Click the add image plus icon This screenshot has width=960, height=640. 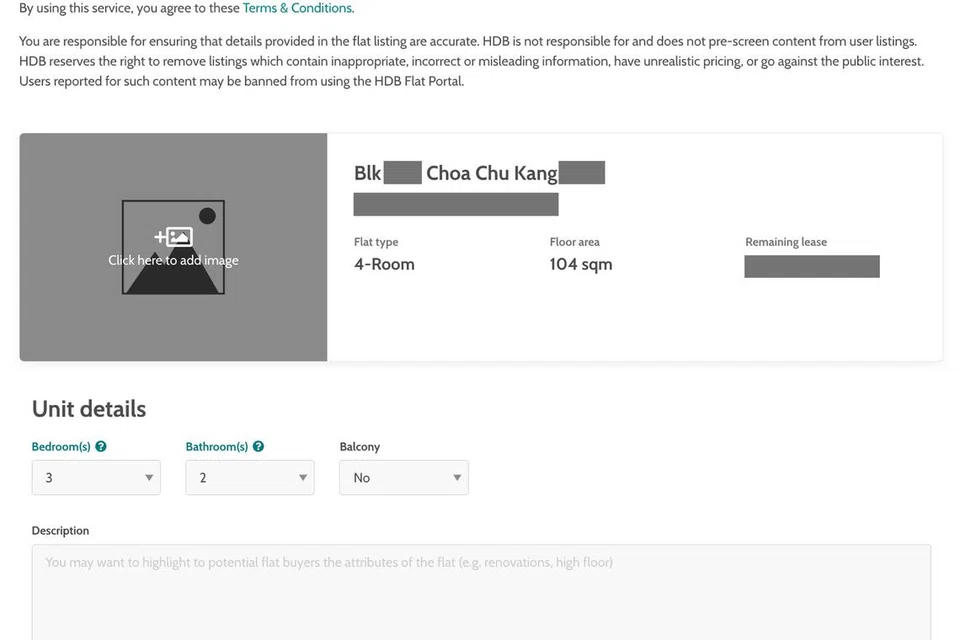[172, 237]
